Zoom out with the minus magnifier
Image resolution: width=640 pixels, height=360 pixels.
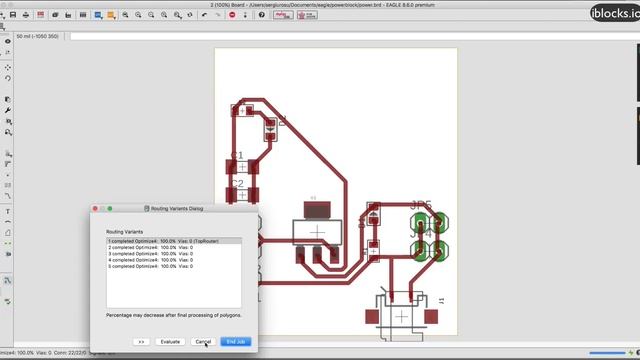click(151, 15)
